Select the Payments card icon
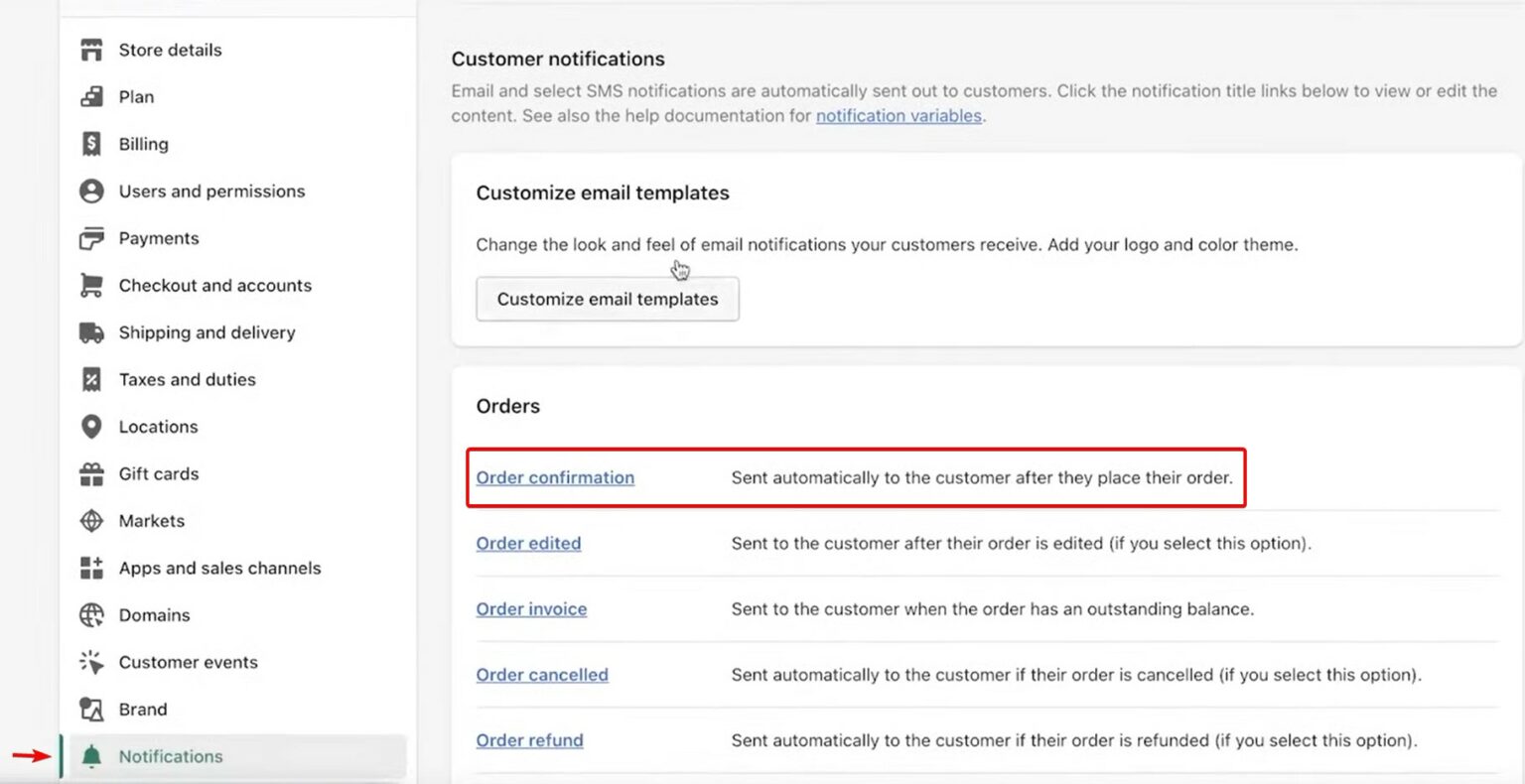1525x784 pixels. point(90,238)
